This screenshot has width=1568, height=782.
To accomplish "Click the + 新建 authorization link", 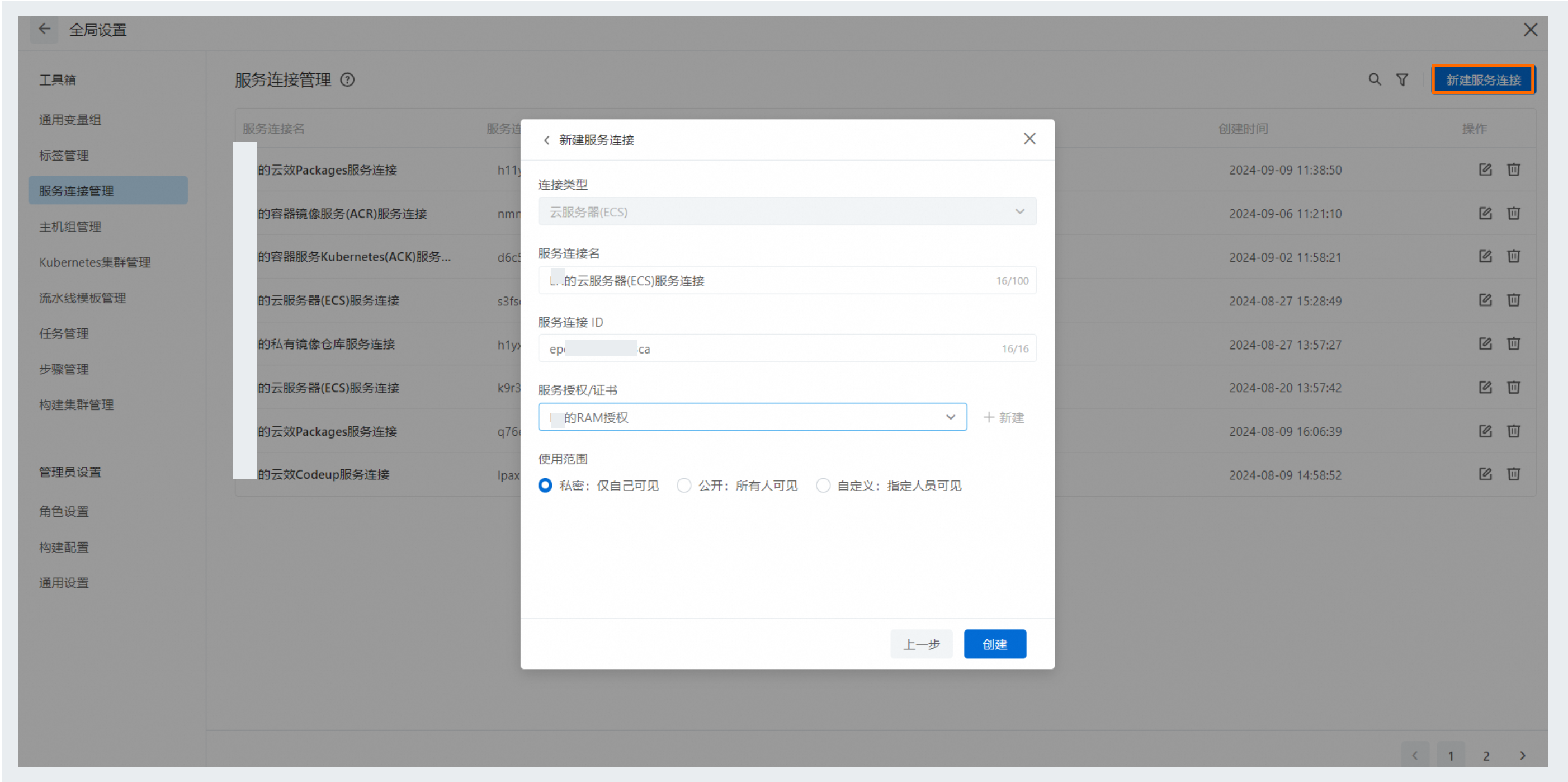I will [x=1004, y=418].
